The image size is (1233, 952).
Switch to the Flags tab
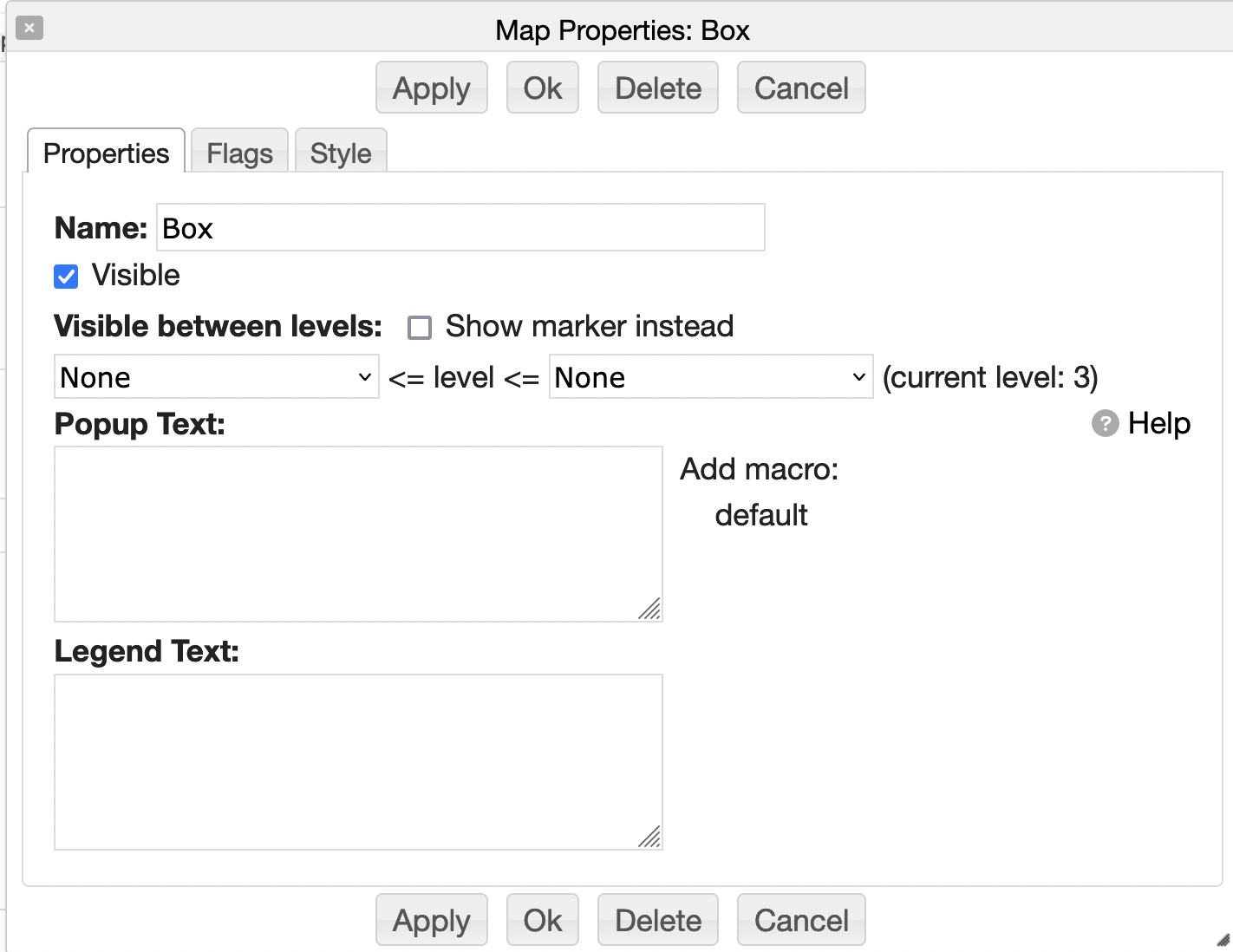tap(239, 153)
